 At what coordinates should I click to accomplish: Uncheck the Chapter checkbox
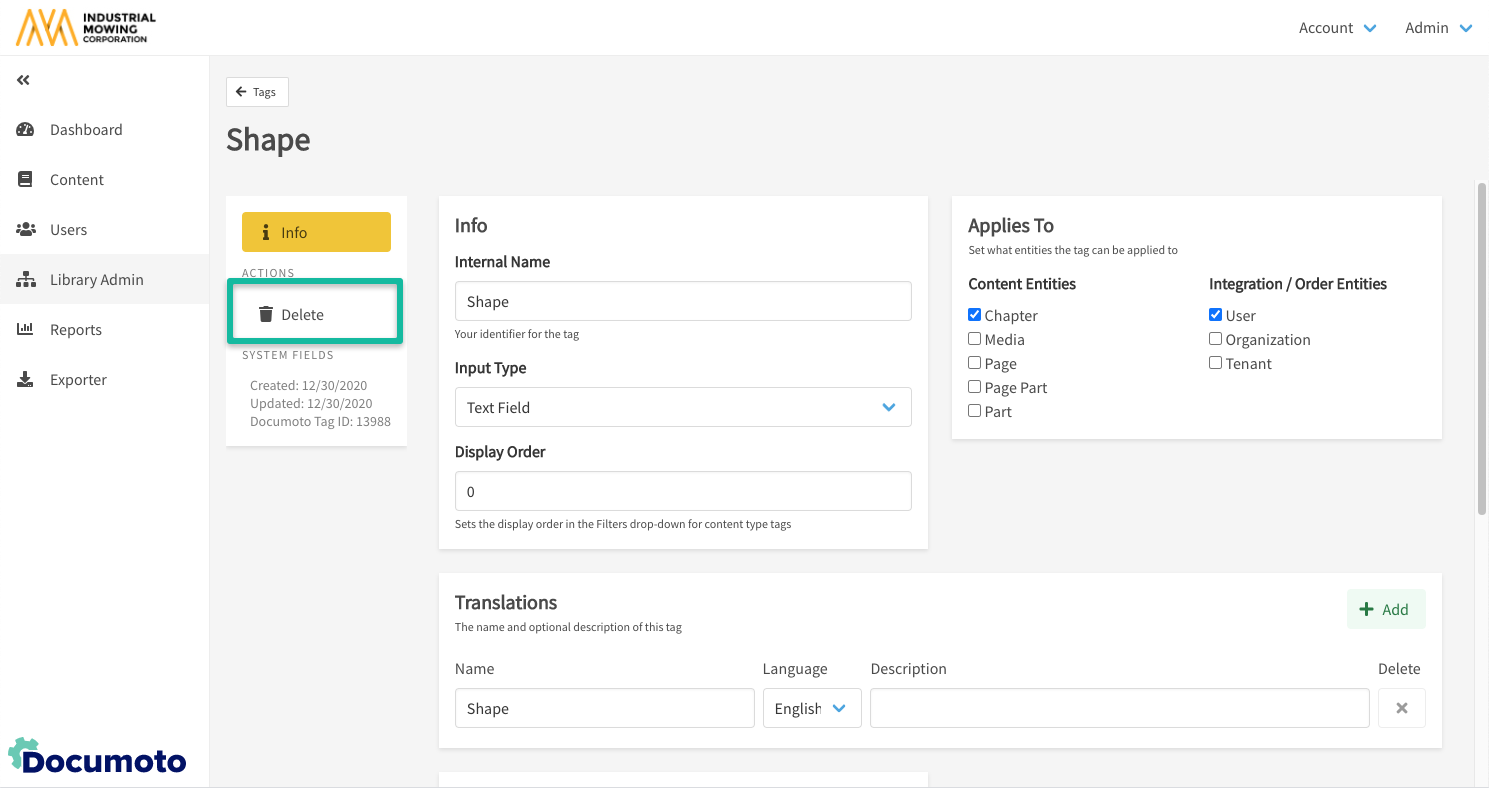coord(975,314)
